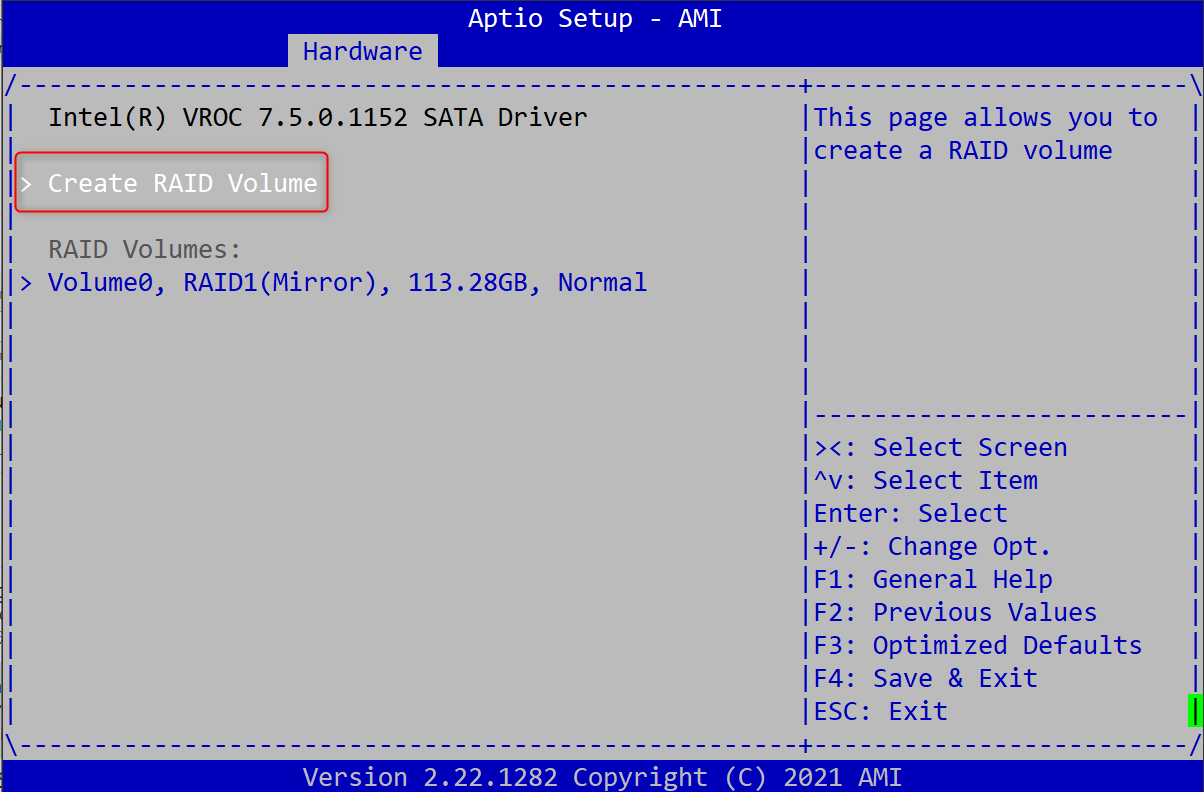
Task: Click the 'ESC: Exit' hint
Action: (x=880, y=711)
